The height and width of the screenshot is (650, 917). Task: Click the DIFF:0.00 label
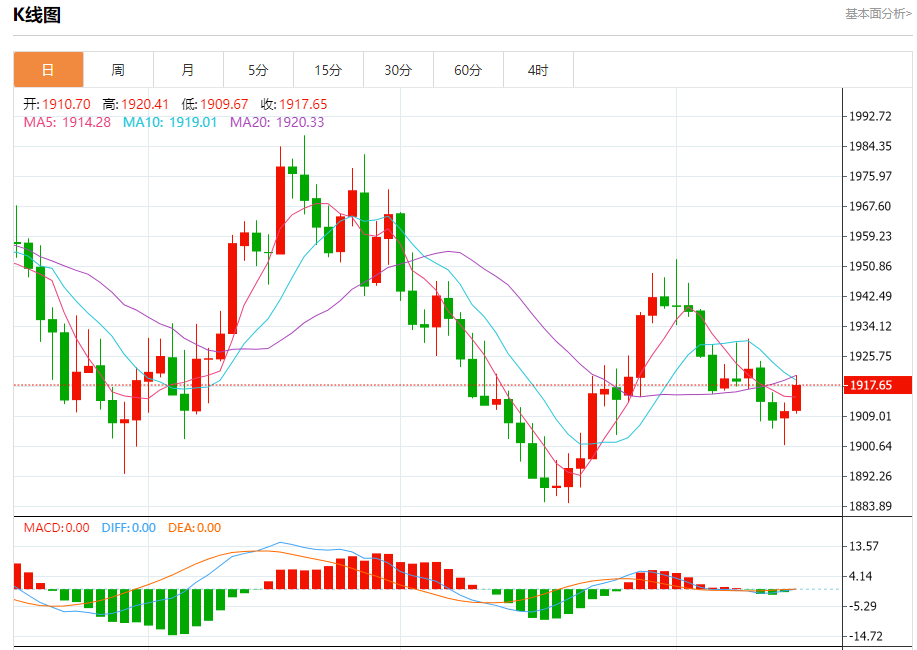(x=129, y=528)
